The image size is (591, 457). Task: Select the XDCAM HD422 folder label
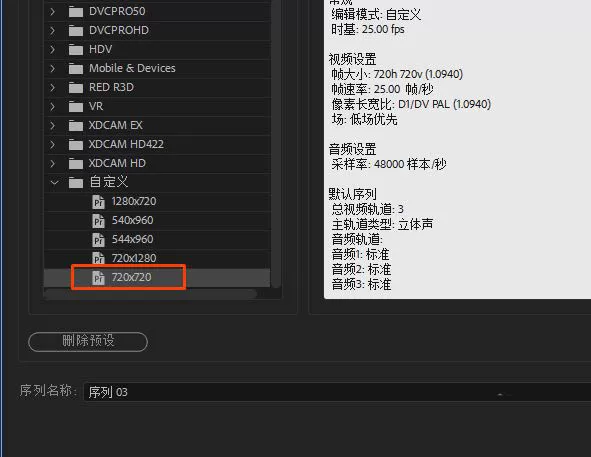pos(126,144)
